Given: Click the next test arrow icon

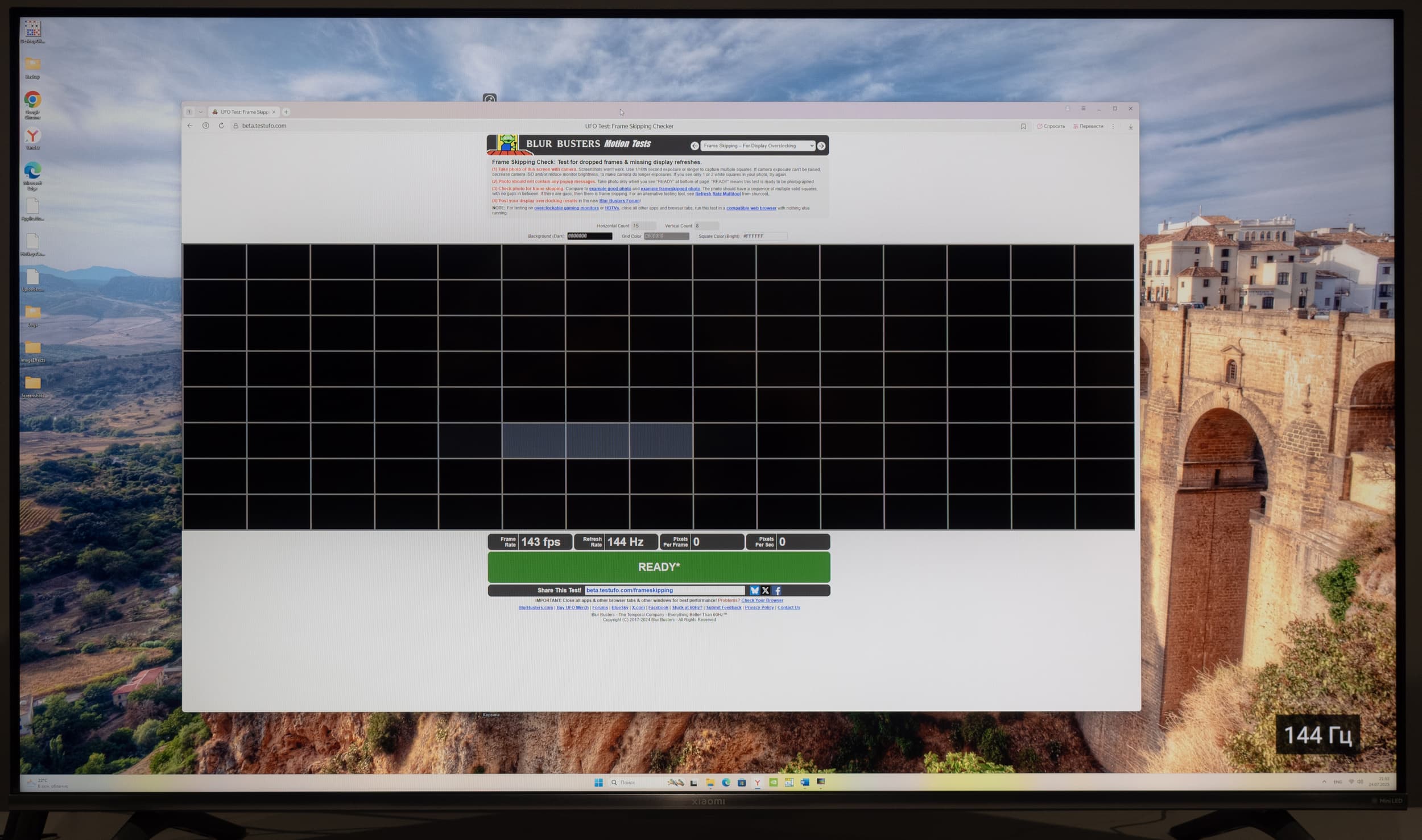Looking at the screenshot, I should (821, 146).
